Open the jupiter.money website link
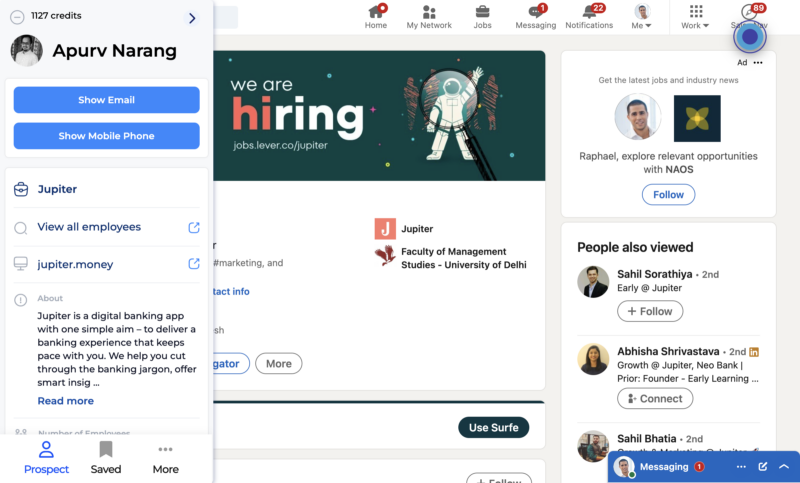This screenshot has height=483, width=800. coord(75,264)
